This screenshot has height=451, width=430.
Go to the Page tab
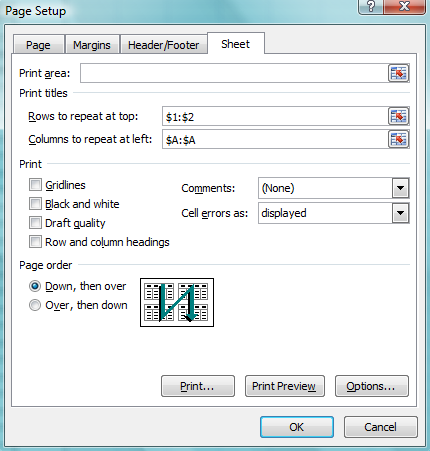(x=38, y=45)
